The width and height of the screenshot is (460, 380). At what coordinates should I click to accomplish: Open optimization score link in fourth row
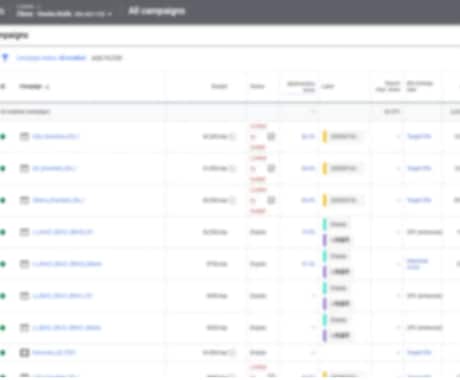coord(308,232)
